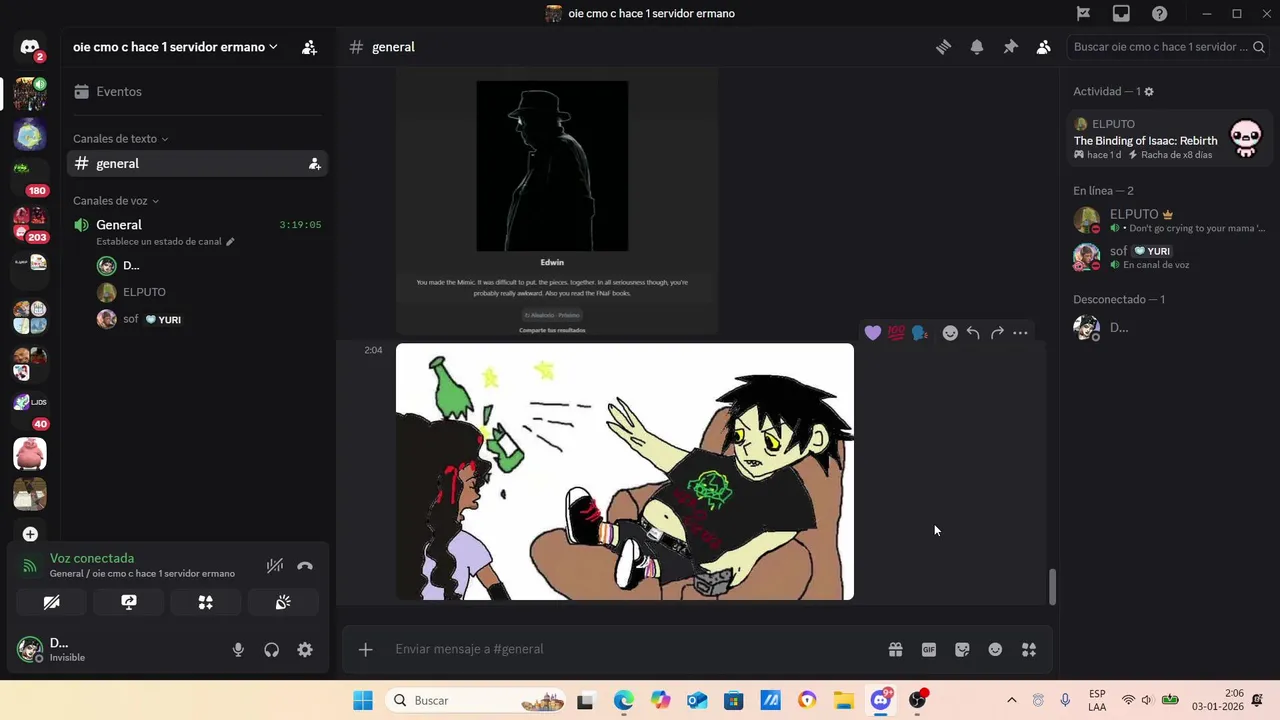
Task: Toggle the member list visibility
Action: tap(1044, 47)
